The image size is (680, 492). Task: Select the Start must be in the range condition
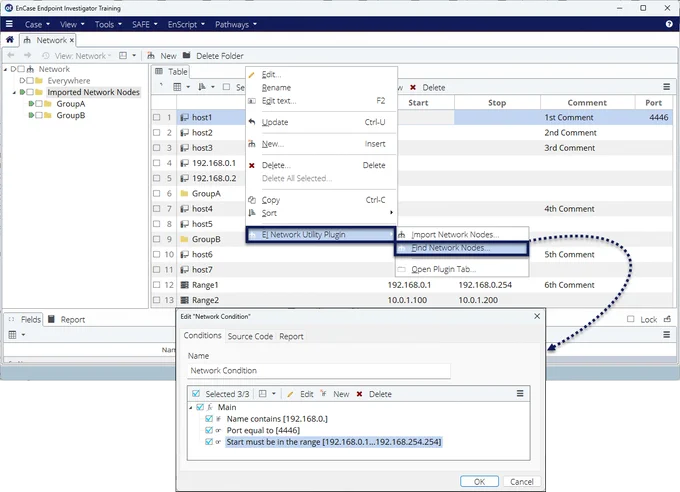333,442
